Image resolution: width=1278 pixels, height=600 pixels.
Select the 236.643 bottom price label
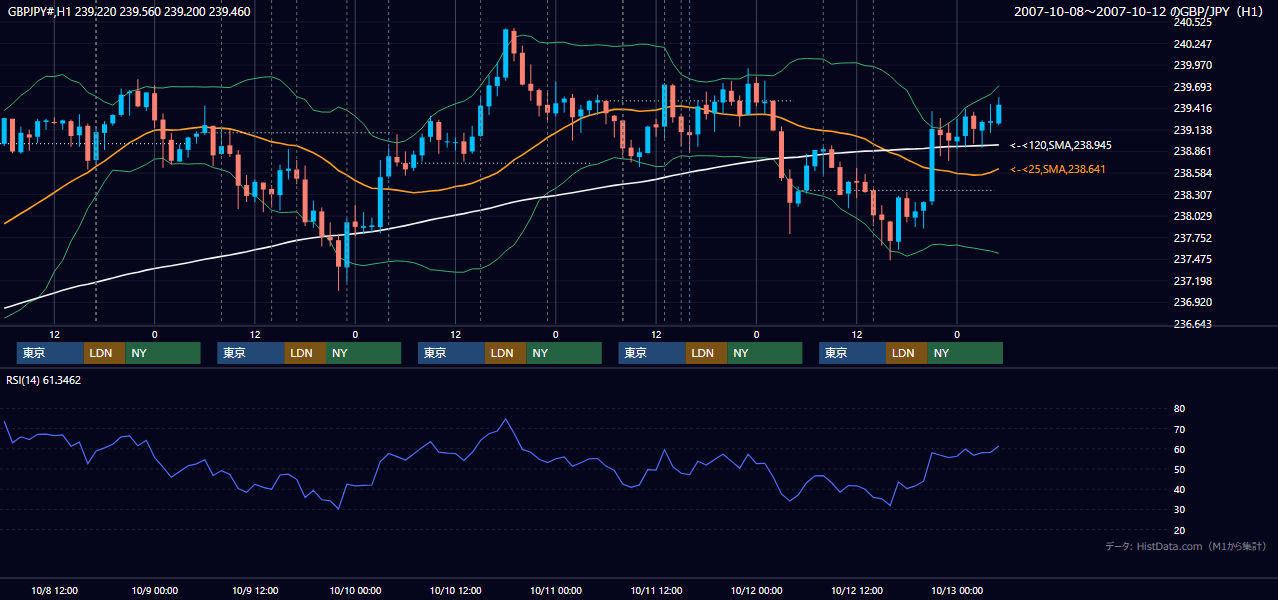(1192, 324)
